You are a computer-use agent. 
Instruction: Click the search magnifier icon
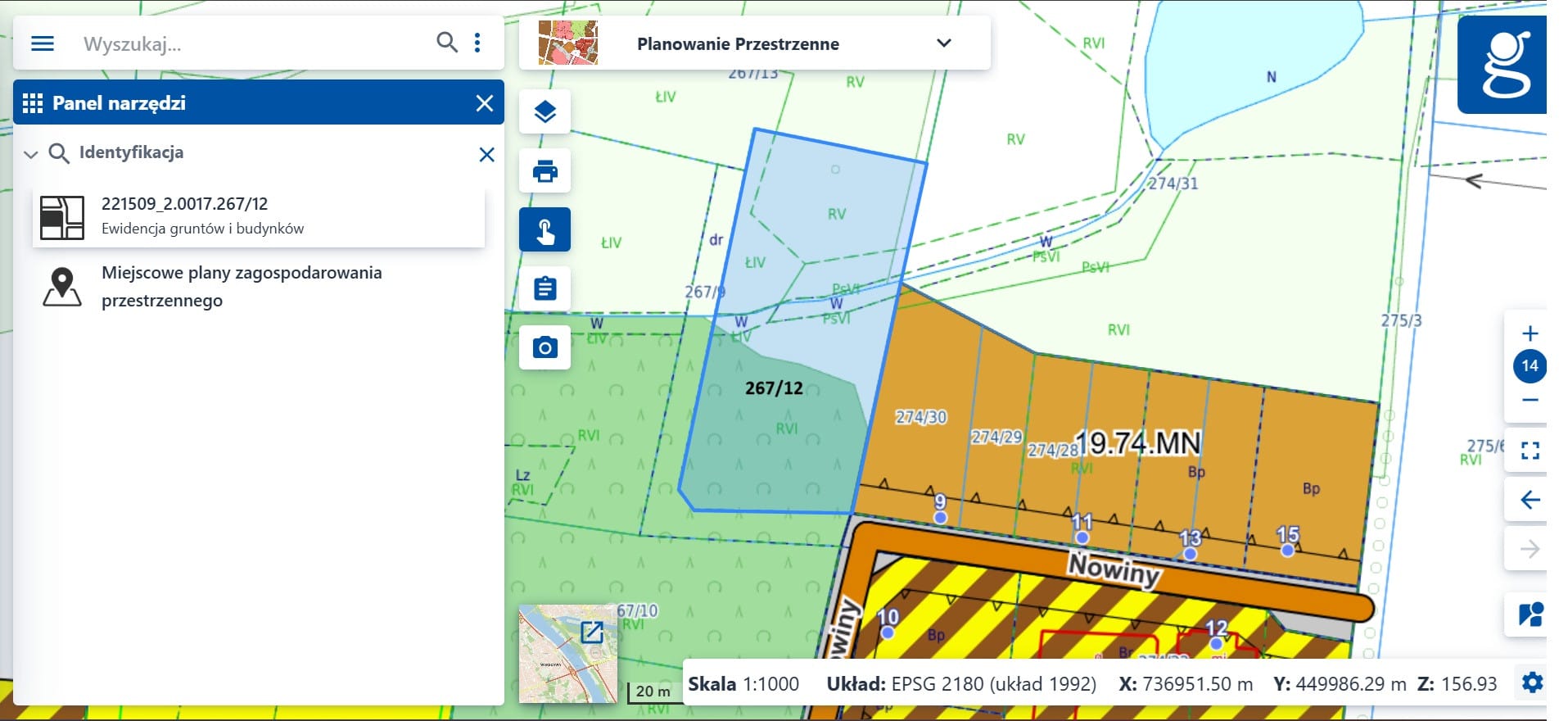446,43
